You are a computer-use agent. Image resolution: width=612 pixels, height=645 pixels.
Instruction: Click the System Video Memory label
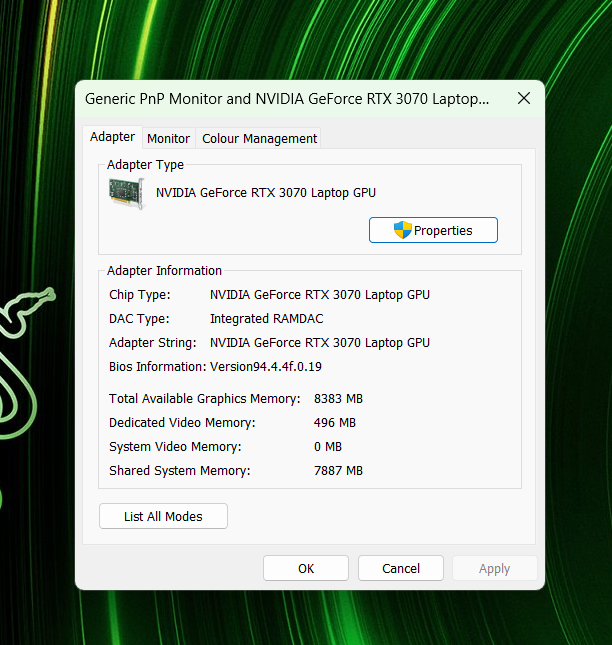[x=175, y=446]
